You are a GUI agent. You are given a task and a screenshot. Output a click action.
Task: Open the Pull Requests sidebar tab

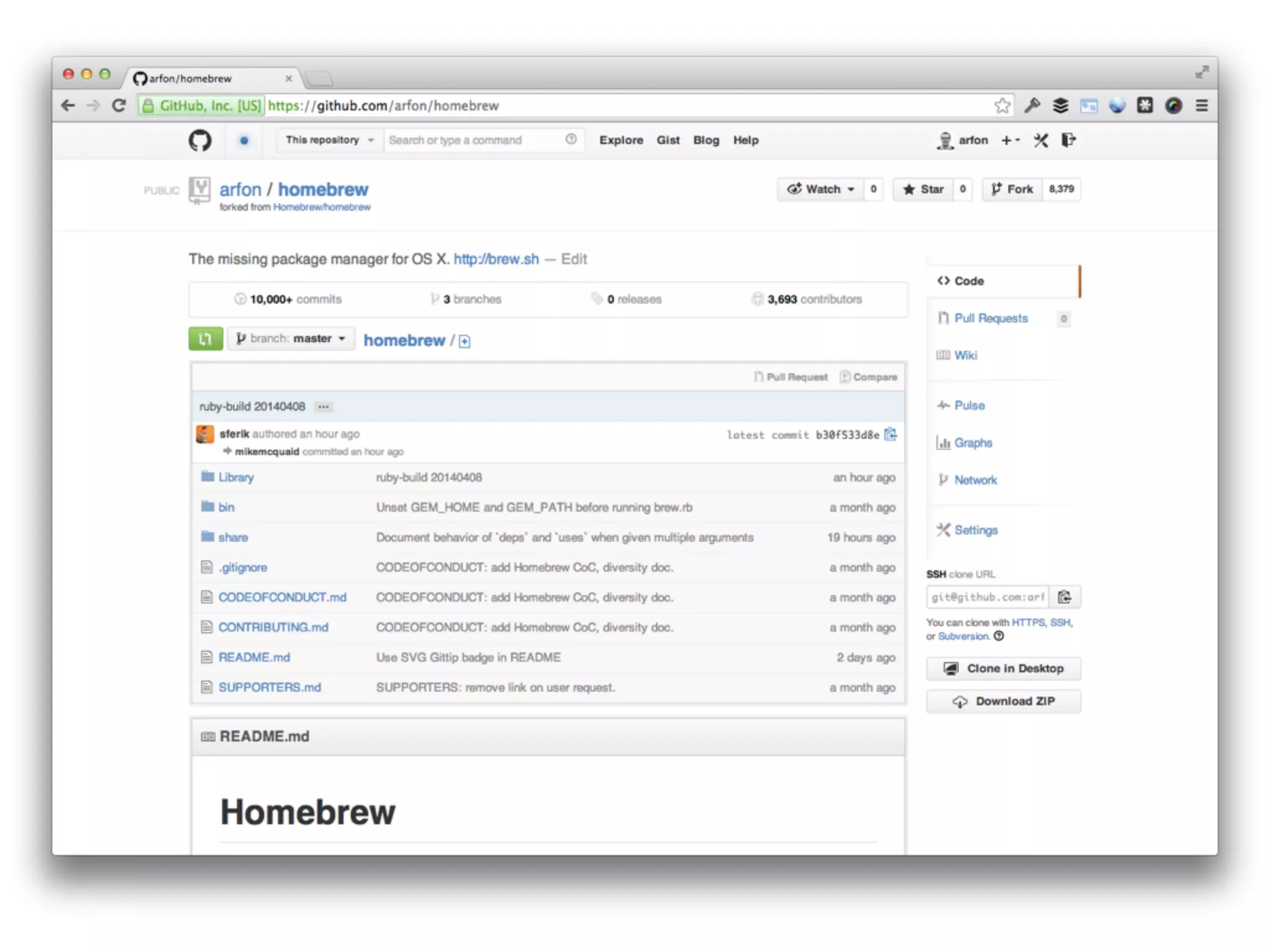pyautogui.click(x=990, y=319)
